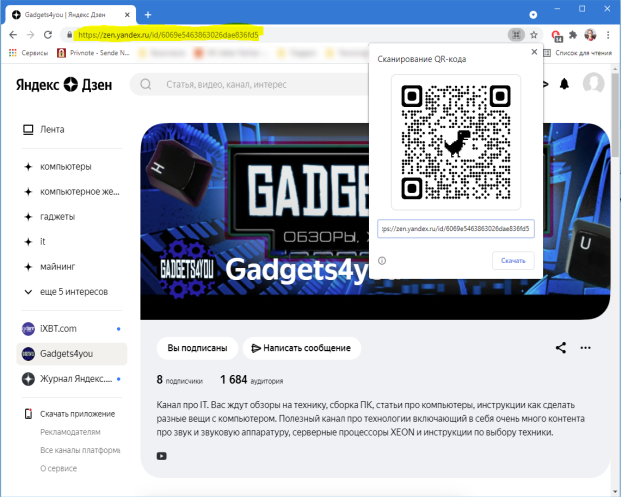The width and height of the screenshot is (622, 498).
Task: Open the channel YouTube icon link
Action: pyautogui.click(x=161, y=456)
